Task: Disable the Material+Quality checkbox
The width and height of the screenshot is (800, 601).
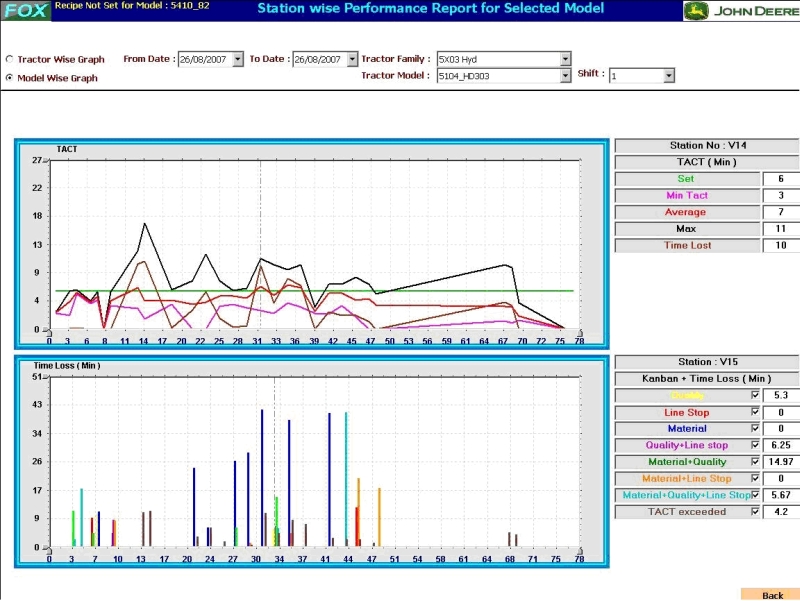Action: click(755, 462)
